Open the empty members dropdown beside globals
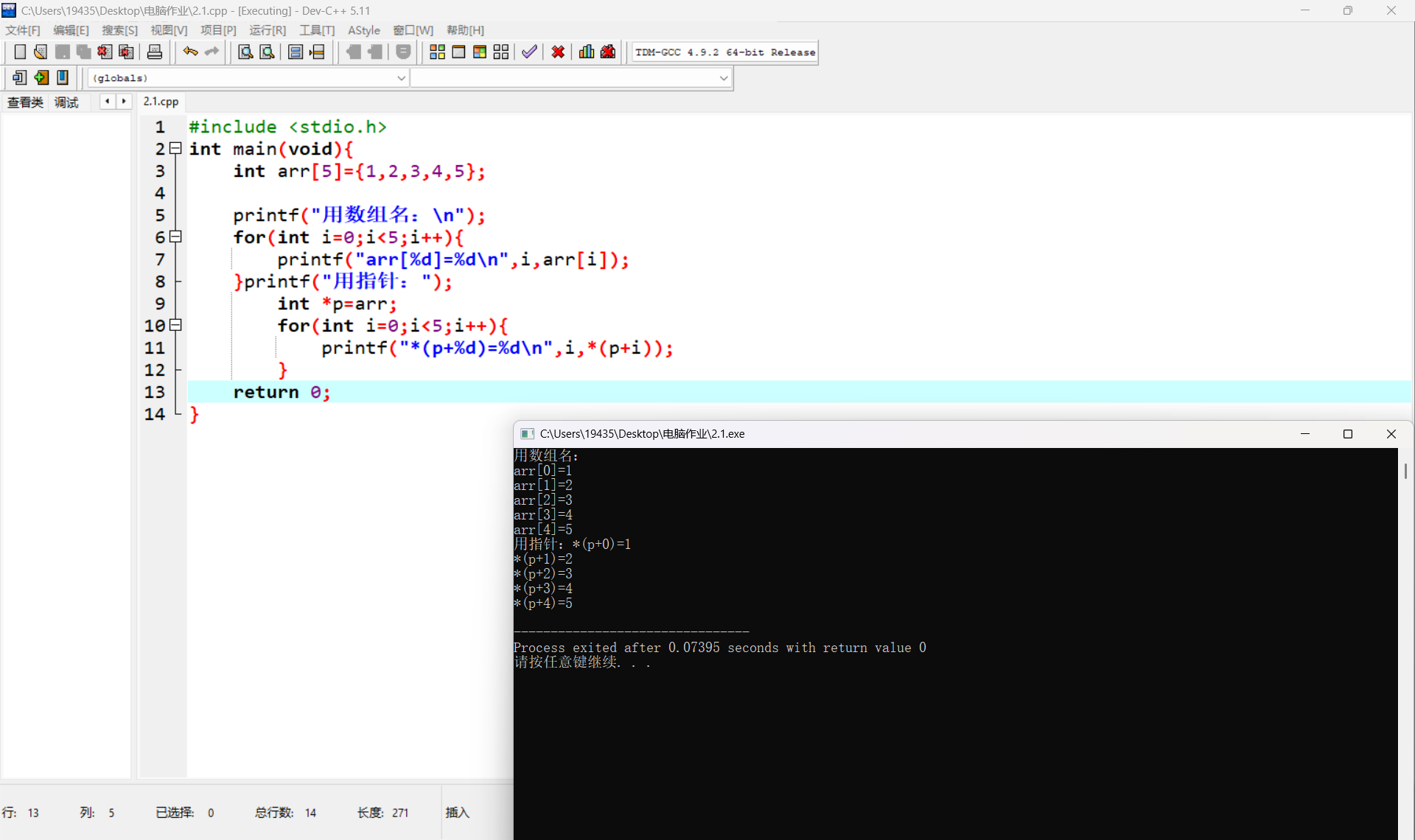Image resolution: width=1415 pixels, height=840 pixels. (723, 78)
